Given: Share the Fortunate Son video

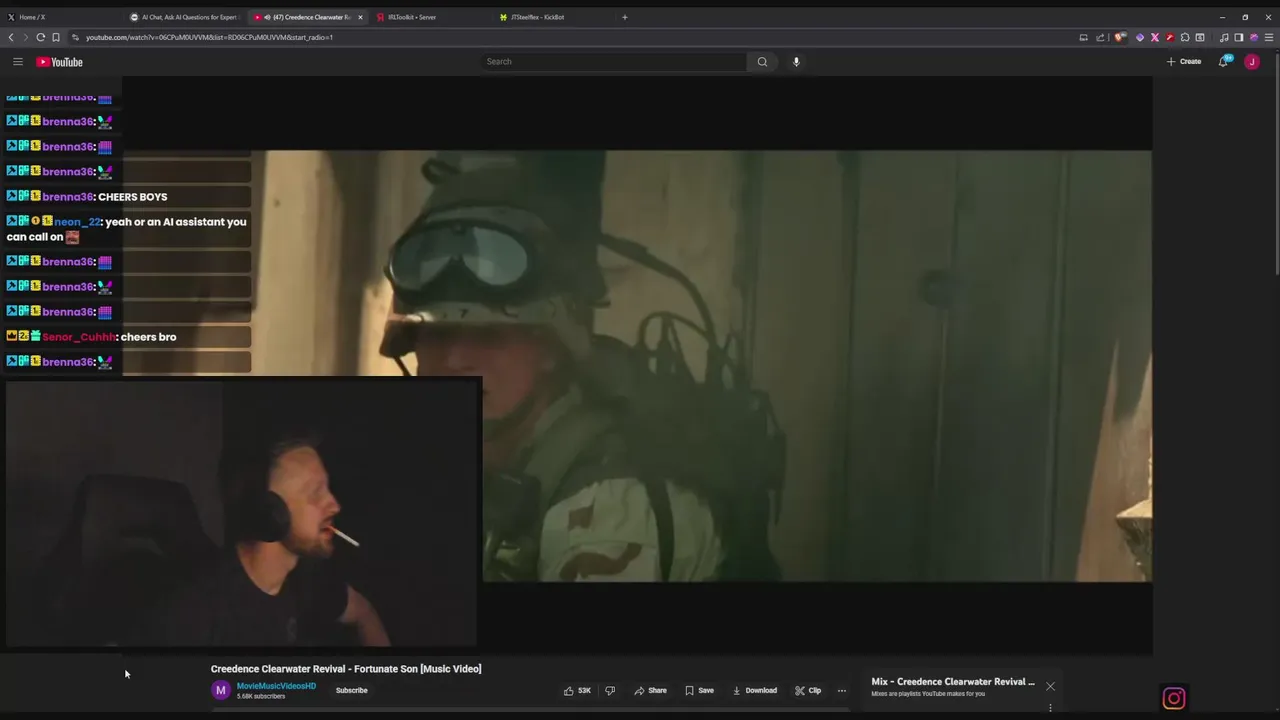Looking at the screenshot, I should [x=651, y=690].
